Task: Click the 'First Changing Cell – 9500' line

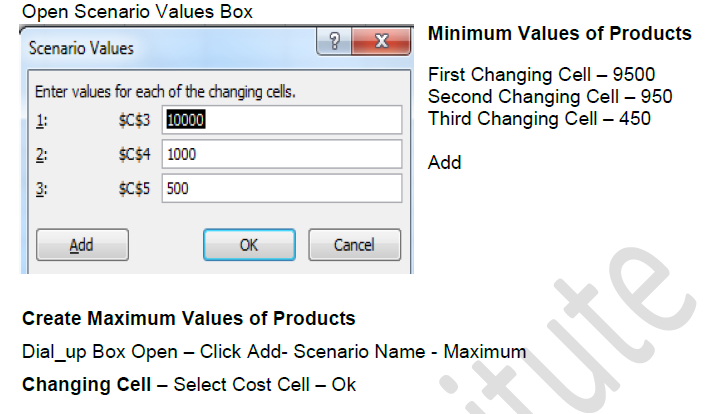Action: (x=543, y=75)
